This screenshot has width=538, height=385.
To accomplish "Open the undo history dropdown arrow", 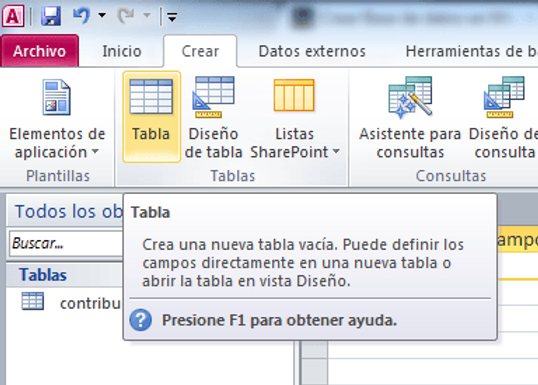I will click(102, 15).
